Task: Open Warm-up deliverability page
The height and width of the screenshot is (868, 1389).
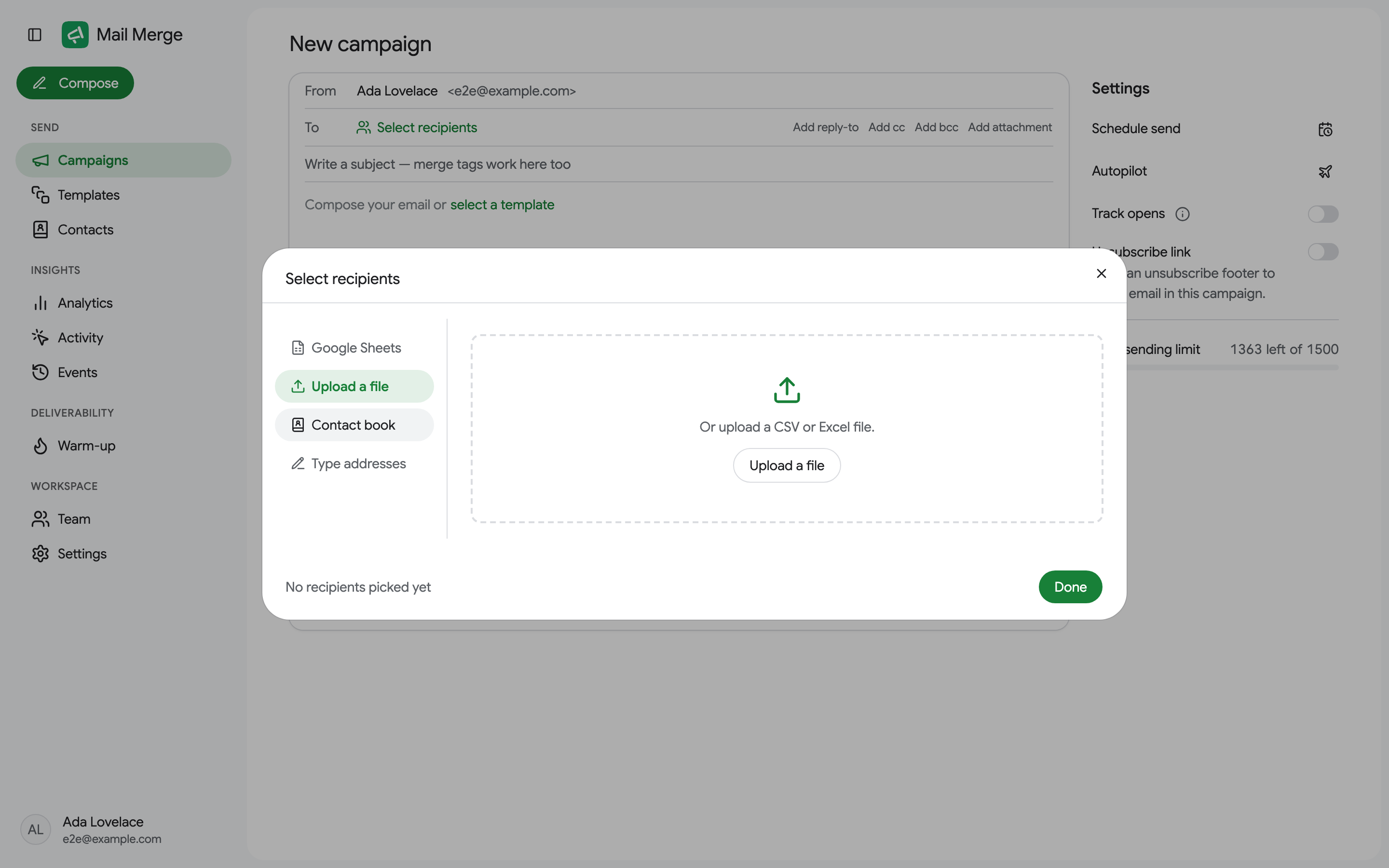Action: [x=123, y=446]
